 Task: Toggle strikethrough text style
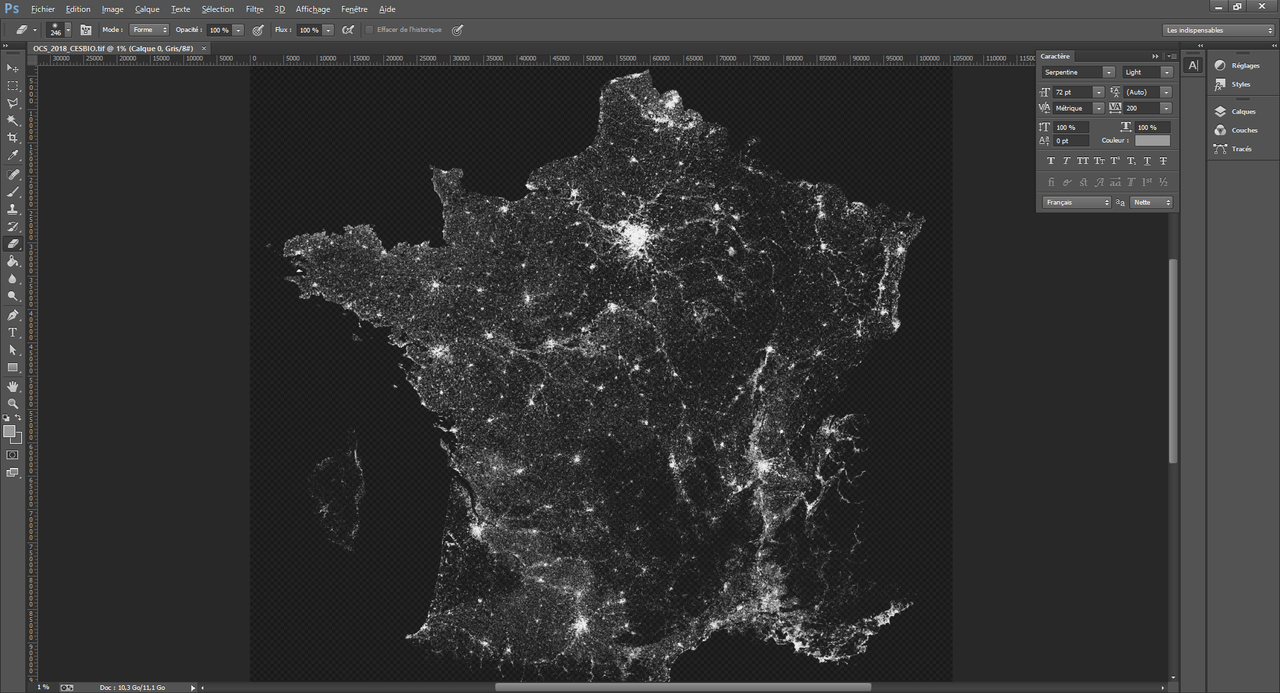tap(1163, 161)
